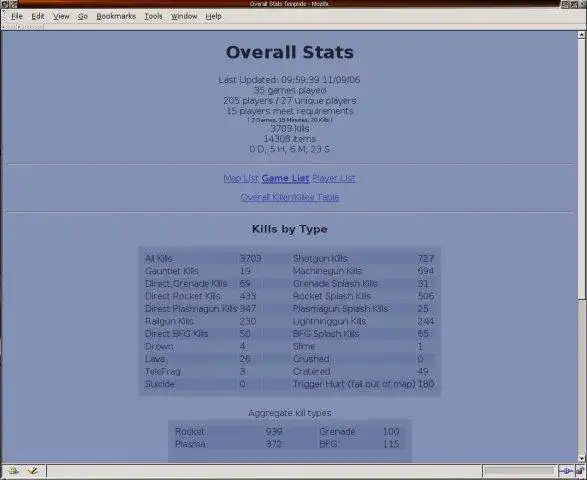Click the 'All Kills' row label
This screenshot has height=480, width=587.
(159, 258)
